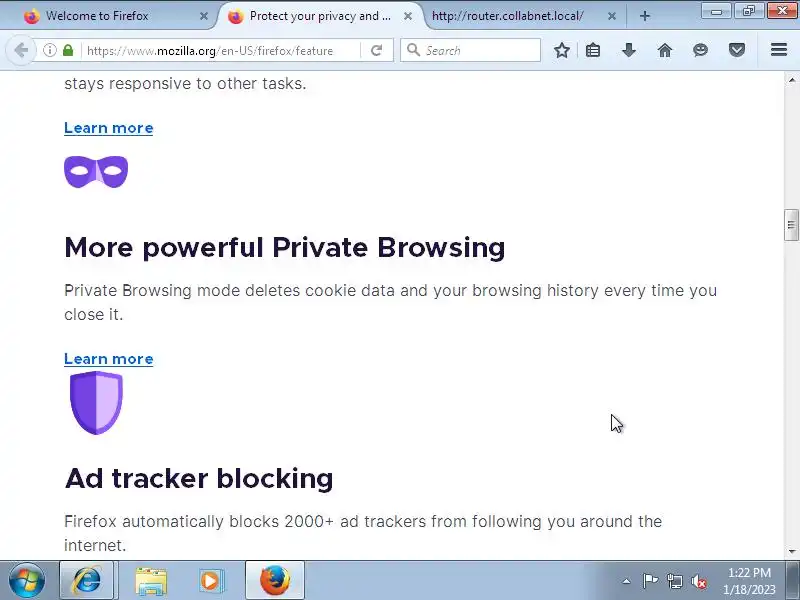Open Learn more under Private Browsing text
Screen dimensions: 800x600
(109, 359)
